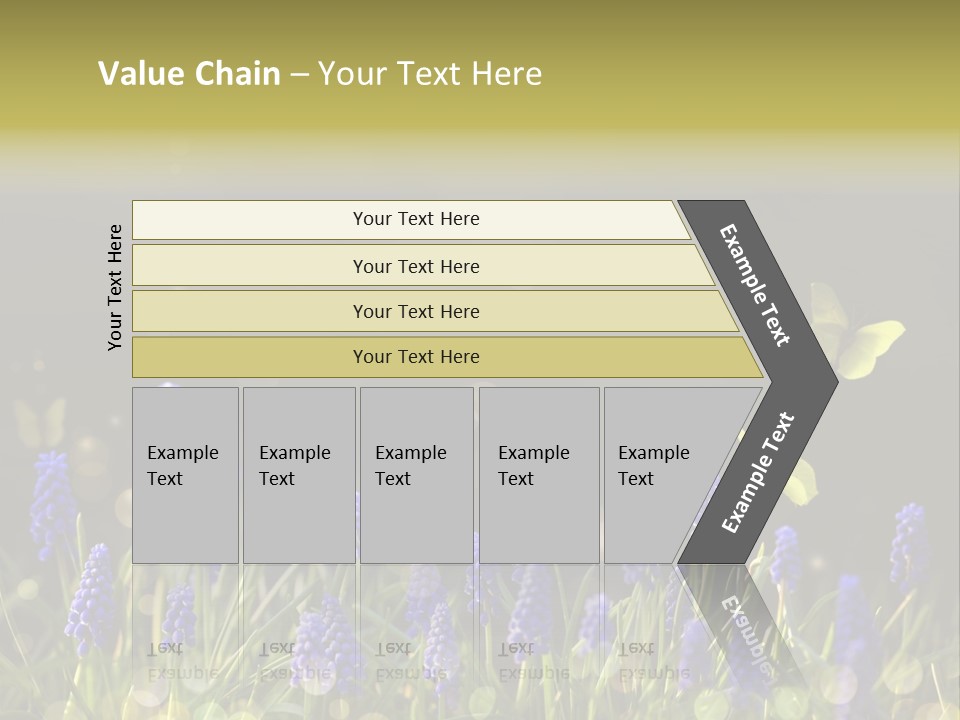Viewport: 960px width, 720px height.
Task: Click the third Your Text Here bar
Action: [435, 311]
